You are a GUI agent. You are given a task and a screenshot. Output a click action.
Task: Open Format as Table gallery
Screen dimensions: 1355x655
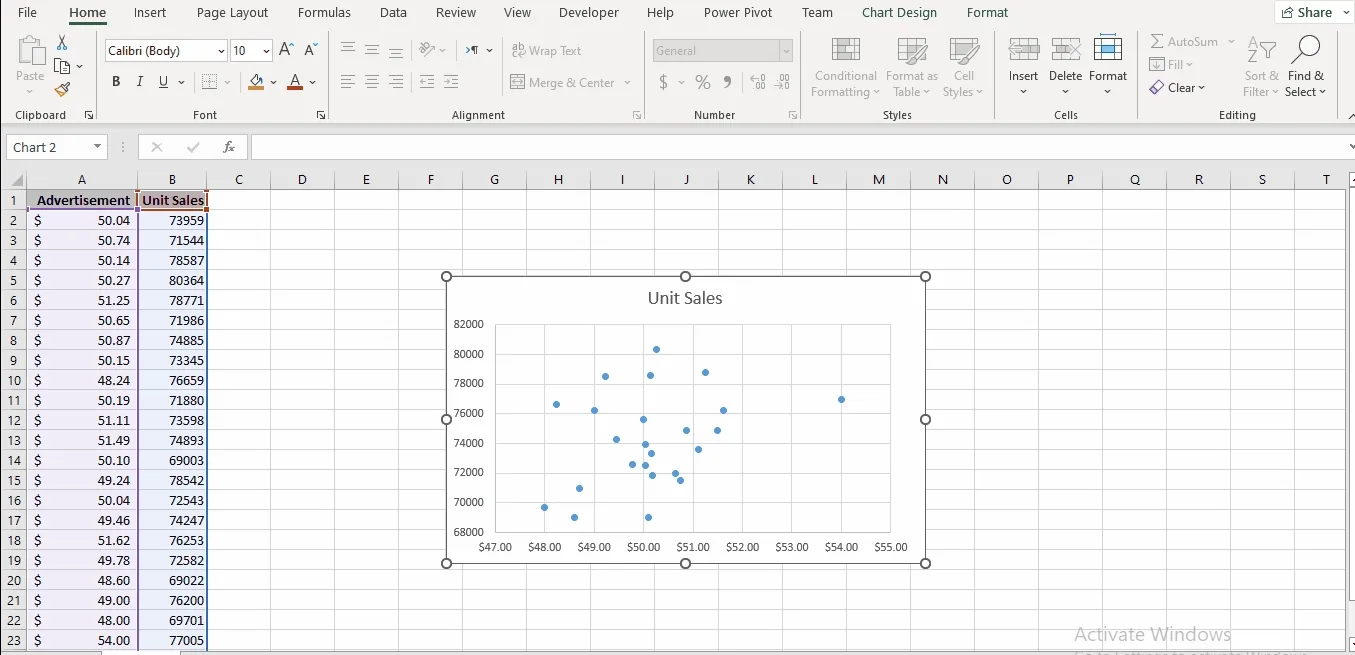[912, 67]
